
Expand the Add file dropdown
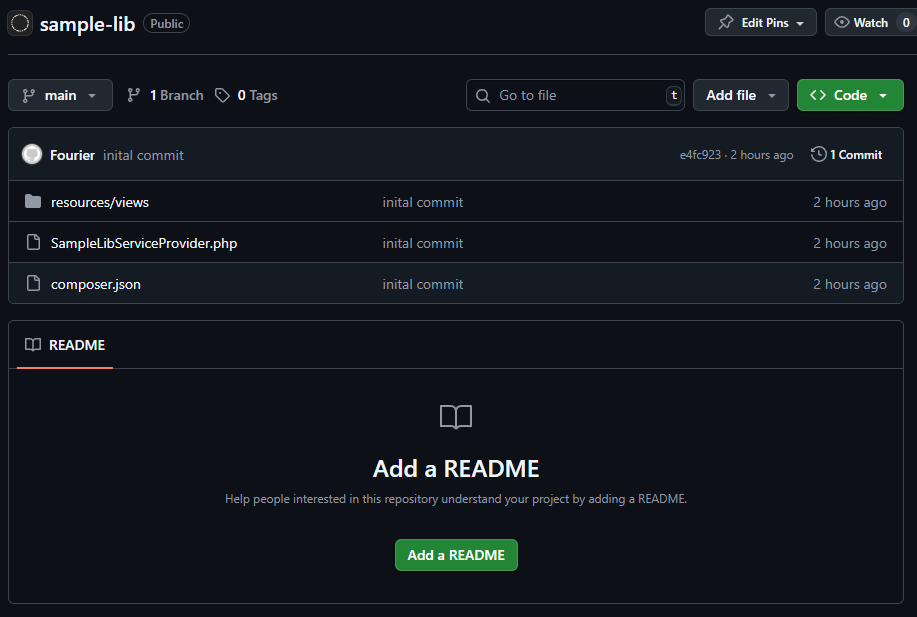[740, 95]
